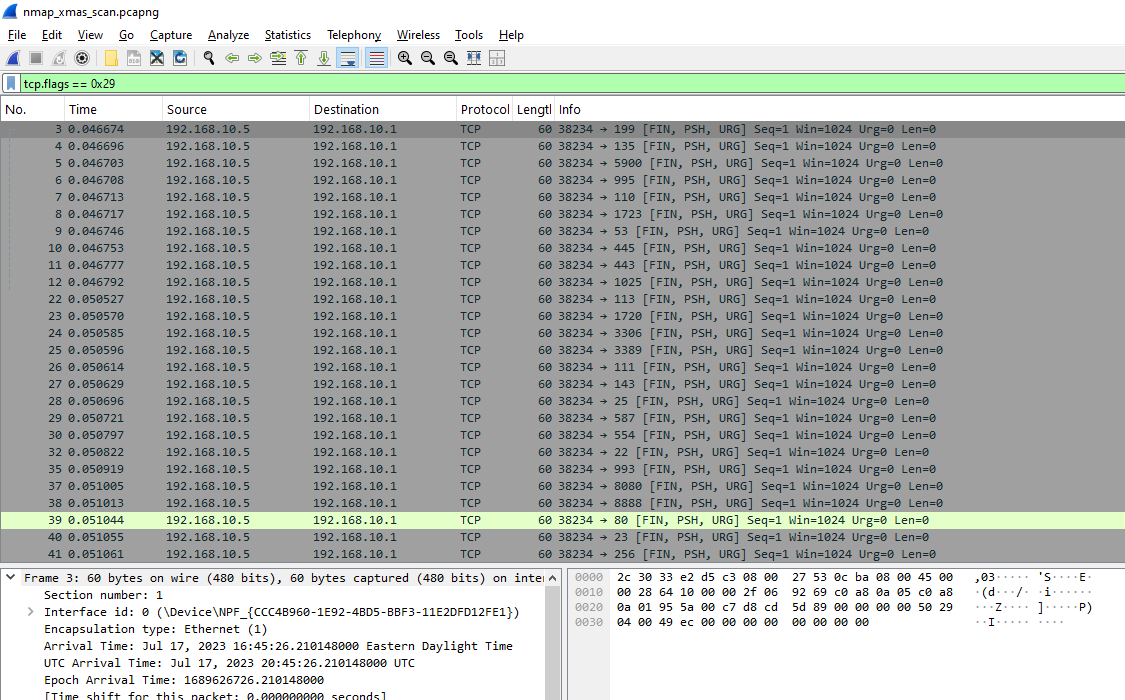Image resolution: width=1125 pixels, height=700 pixels.
Task: Open the capture options dialog
Action: click(82, 57)
